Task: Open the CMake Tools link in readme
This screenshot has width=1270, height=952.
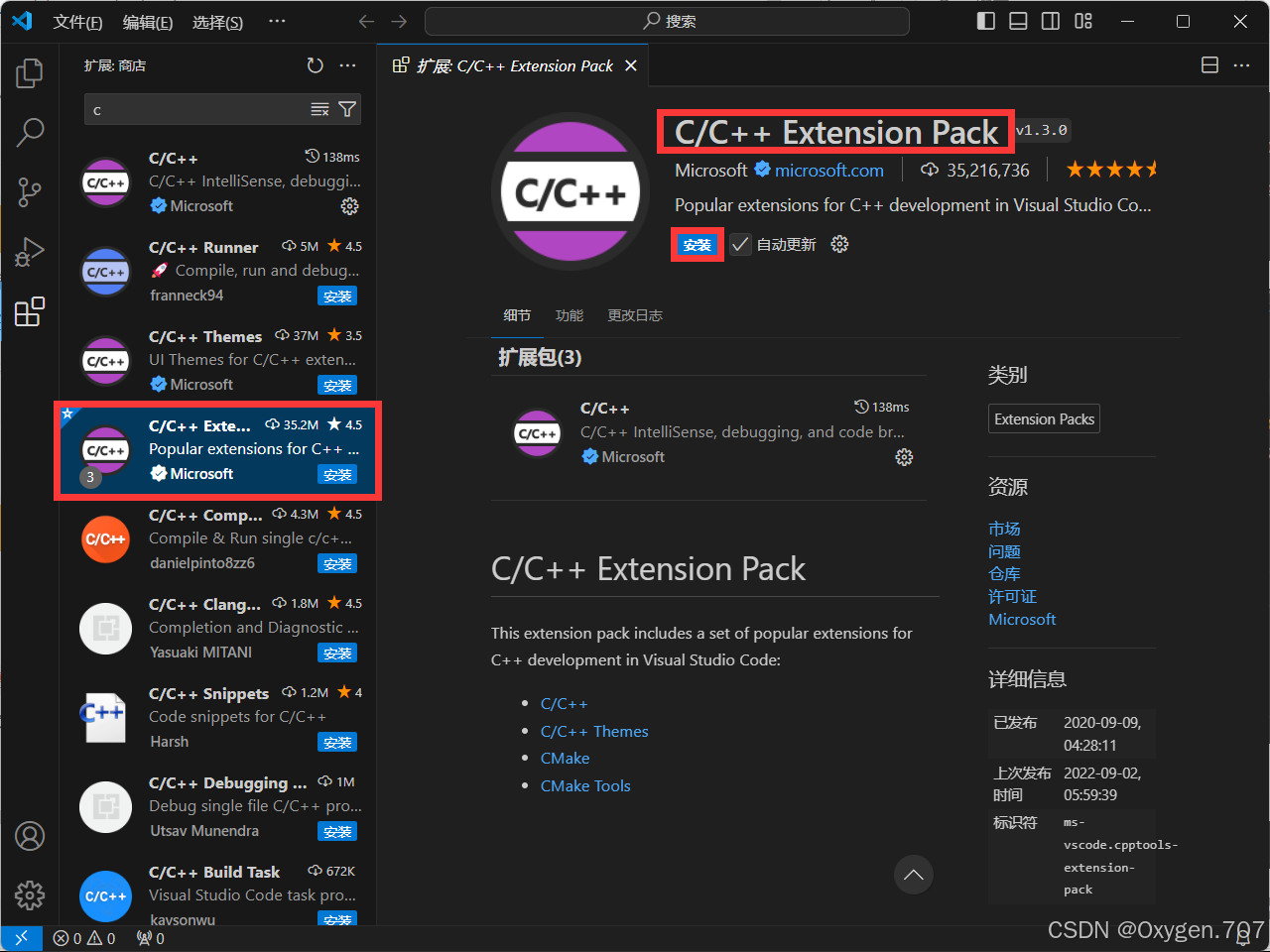Action: (x=585, y=785)
